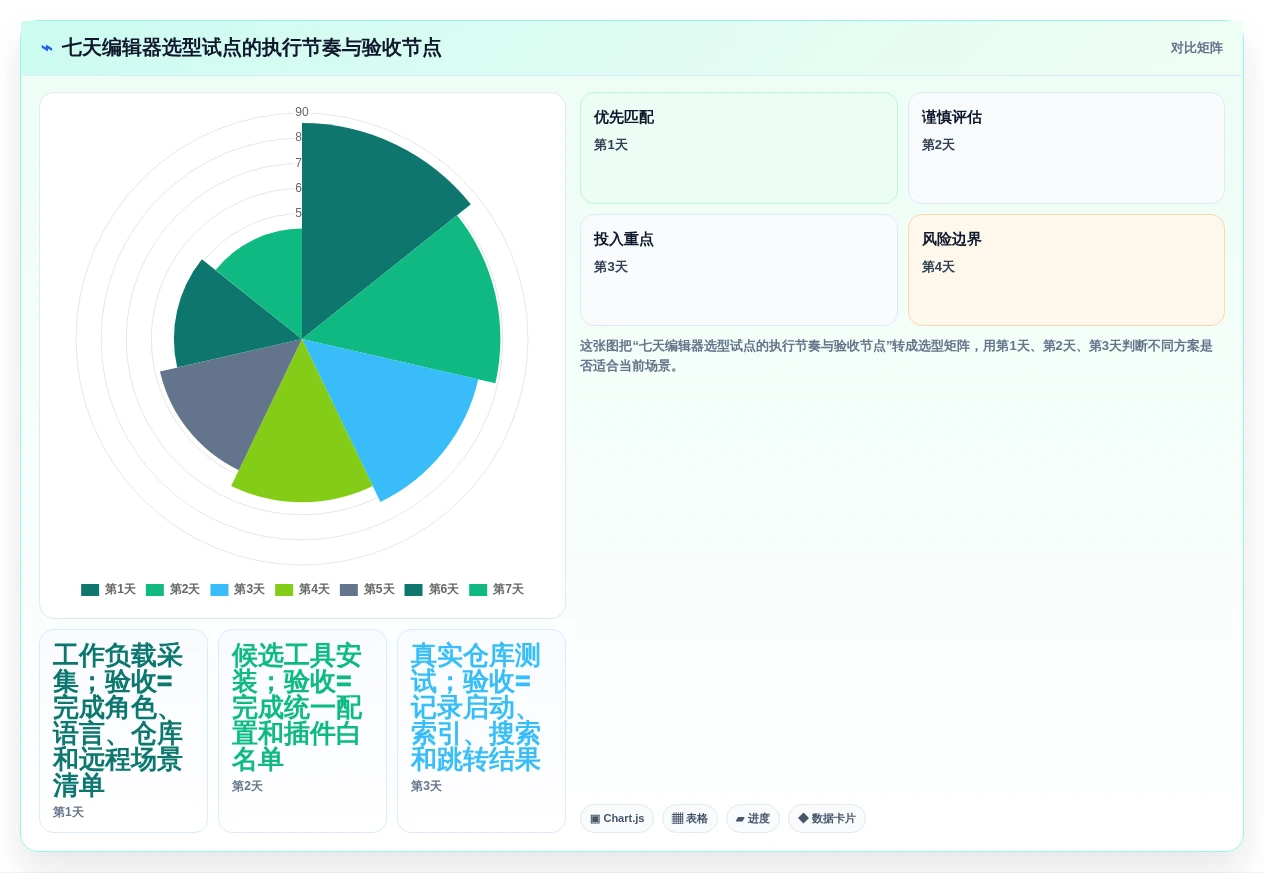Select the 真实仓库测试 day-three data card
Screen dimensions: 1264x873
(x=481, y=731)
